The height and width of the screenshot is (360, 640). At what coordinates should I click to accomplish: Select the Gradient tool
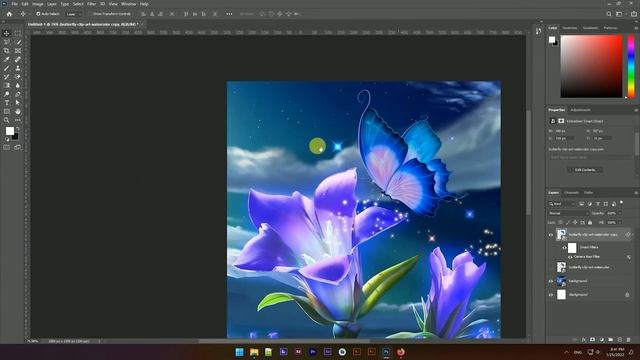(7, 85)
